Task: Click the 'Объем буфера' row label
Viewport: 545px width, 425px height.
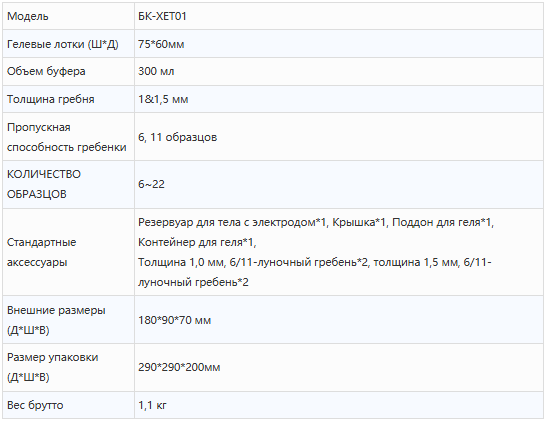Action: coord(46,71)
